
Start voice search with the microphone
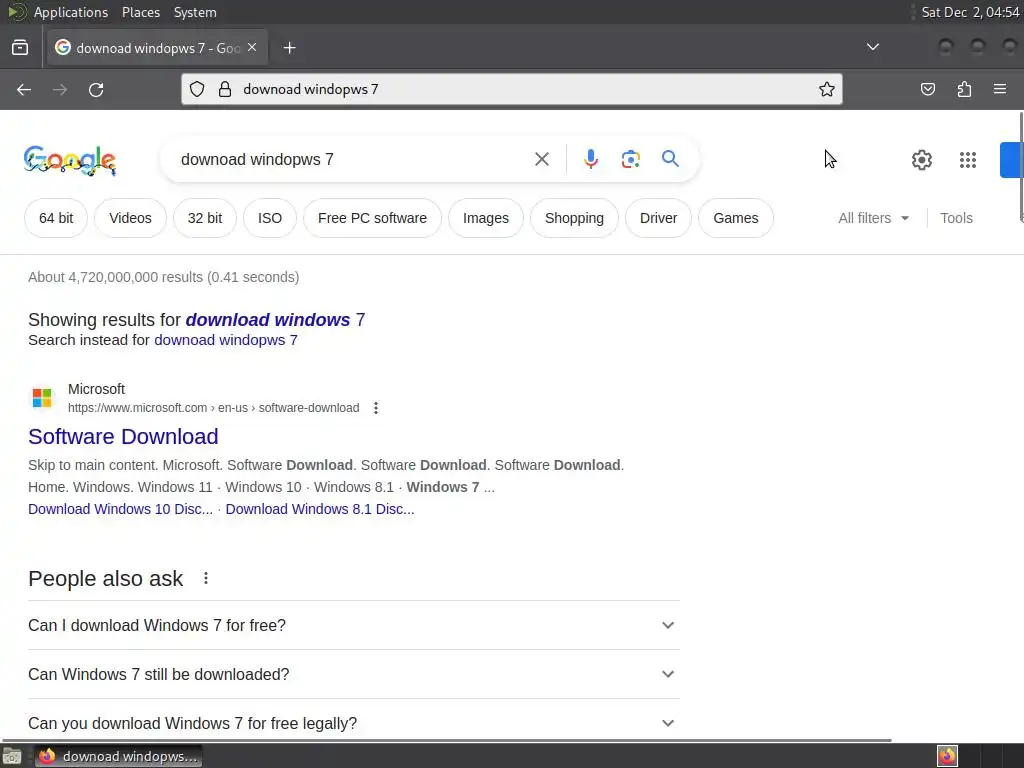pyautogui.click(x=590, y=159)
